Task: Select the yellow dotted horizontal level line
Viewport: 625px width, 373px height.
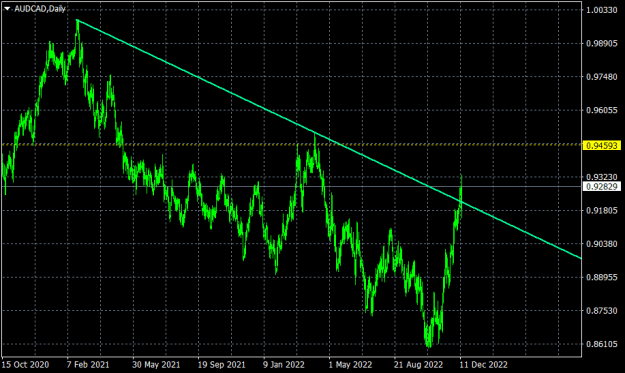Action: click(291, 144)
